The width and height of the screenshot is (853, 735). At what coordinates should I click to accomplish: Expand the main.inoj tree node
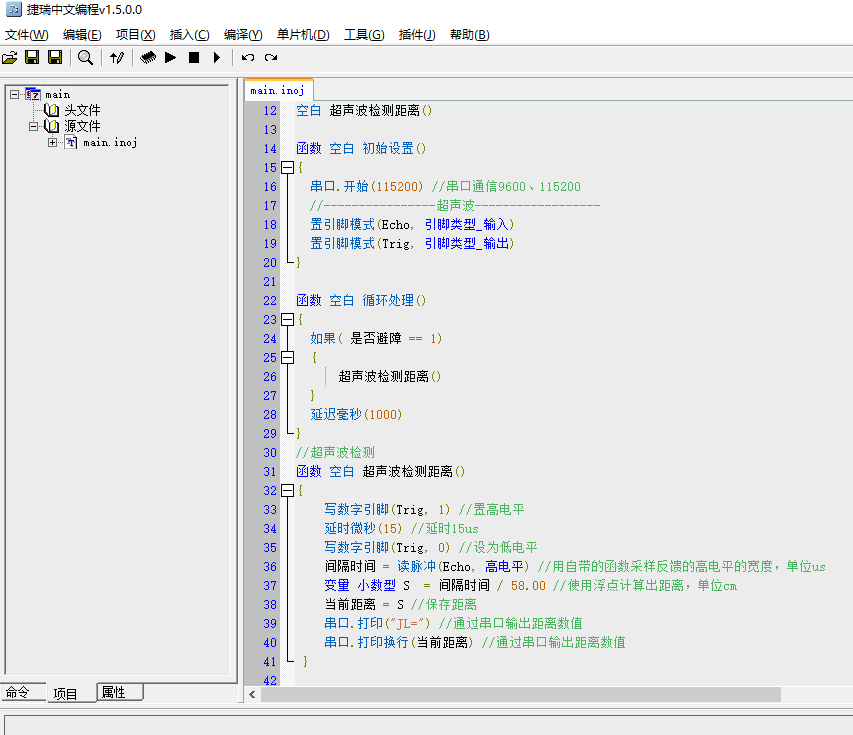click(52, 142)
